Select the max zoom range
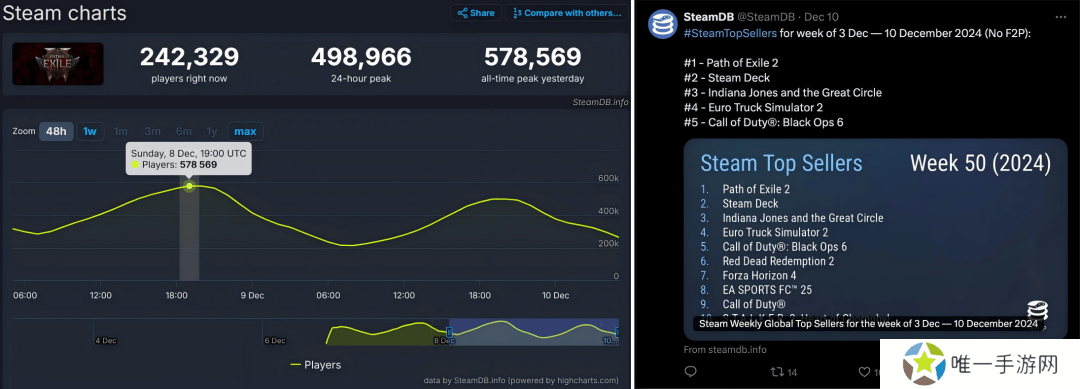Image resolution: width=1080 pixels, height=389 pixels. (245, 131)
